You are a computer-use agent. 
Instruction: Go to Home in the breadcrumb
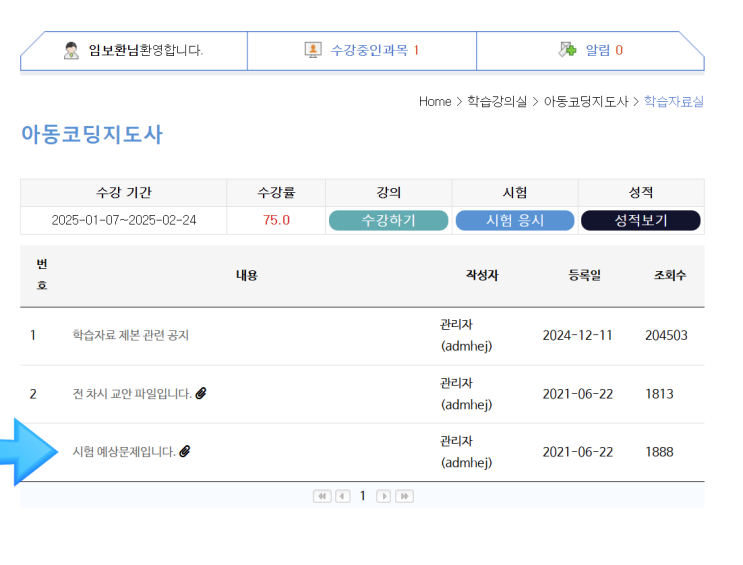click(435, 102)
